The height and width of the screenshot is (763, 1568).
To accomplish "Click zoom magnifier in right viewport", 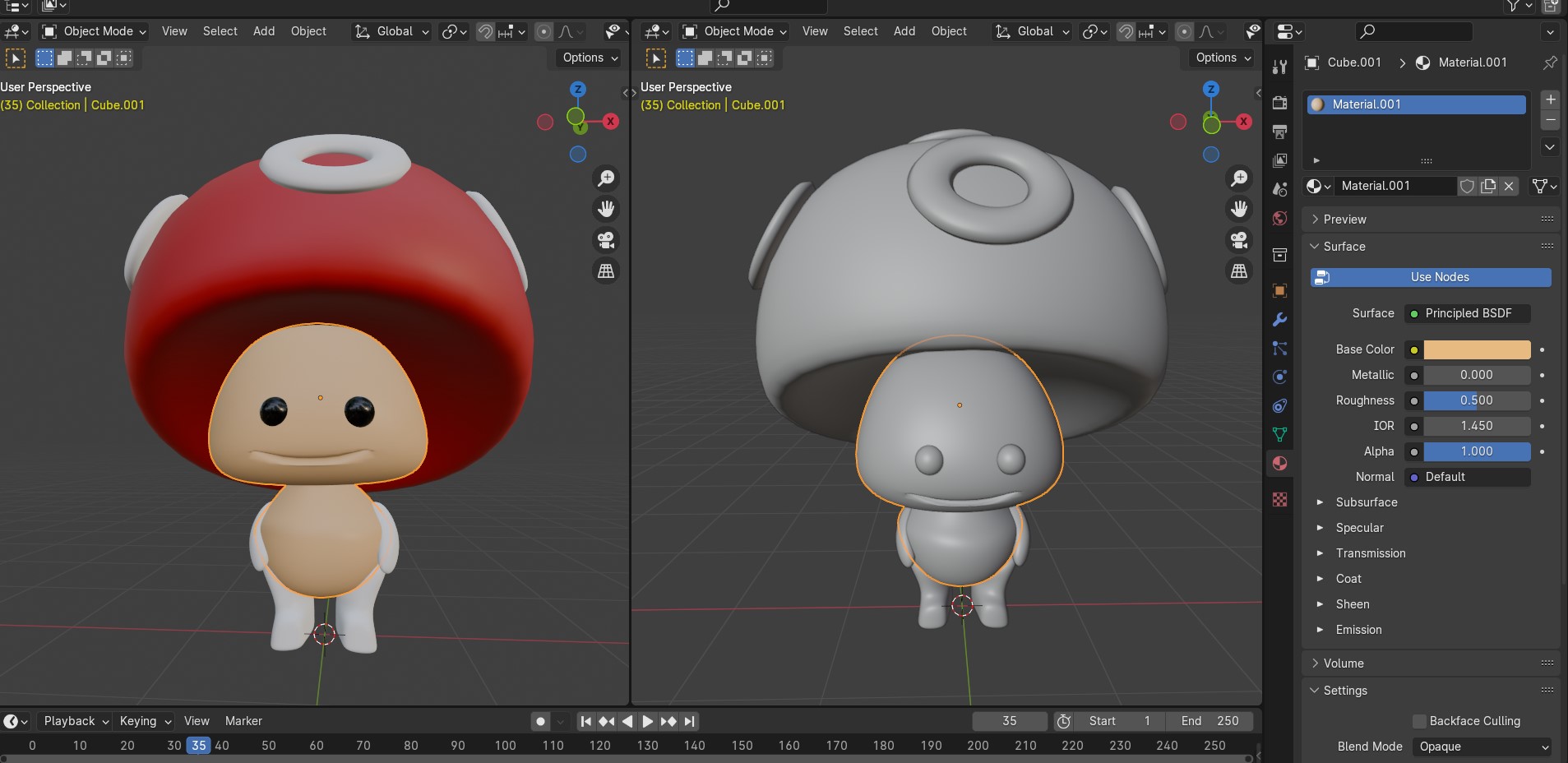I will tap(1239, 178).
